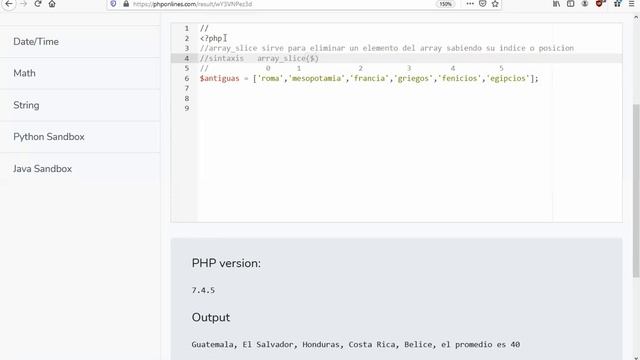The width and height of the screenshot is (640, 360).
Task: Open the browser home page icon
Action: click(x=52, y=4)
